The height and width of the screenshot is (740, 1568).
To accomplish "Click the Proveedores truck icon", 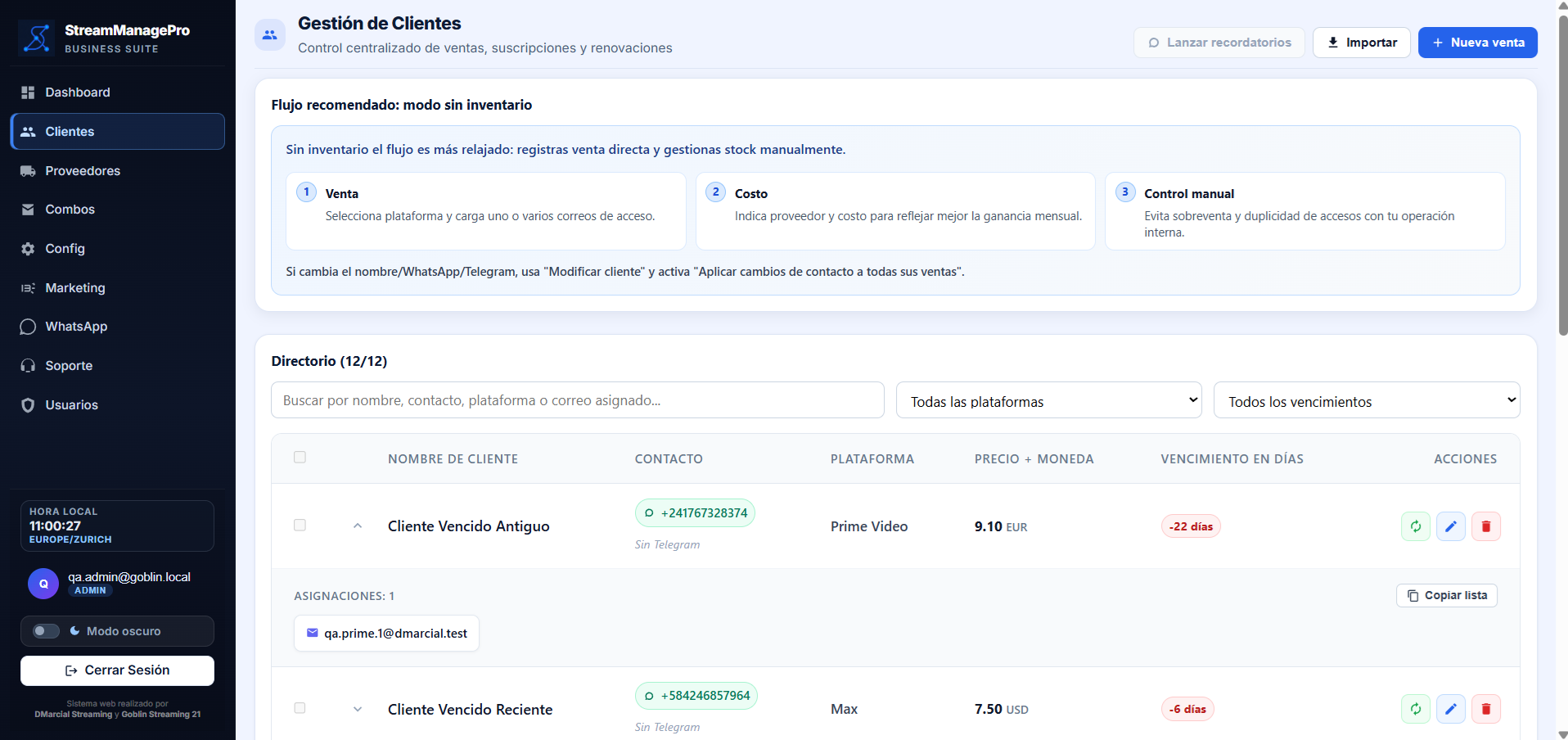I will click(x=28, y=171).
